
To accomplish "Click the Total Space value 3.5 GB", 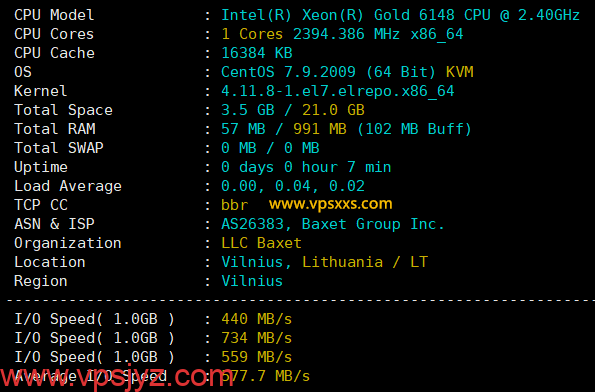I will pos(248,110).
